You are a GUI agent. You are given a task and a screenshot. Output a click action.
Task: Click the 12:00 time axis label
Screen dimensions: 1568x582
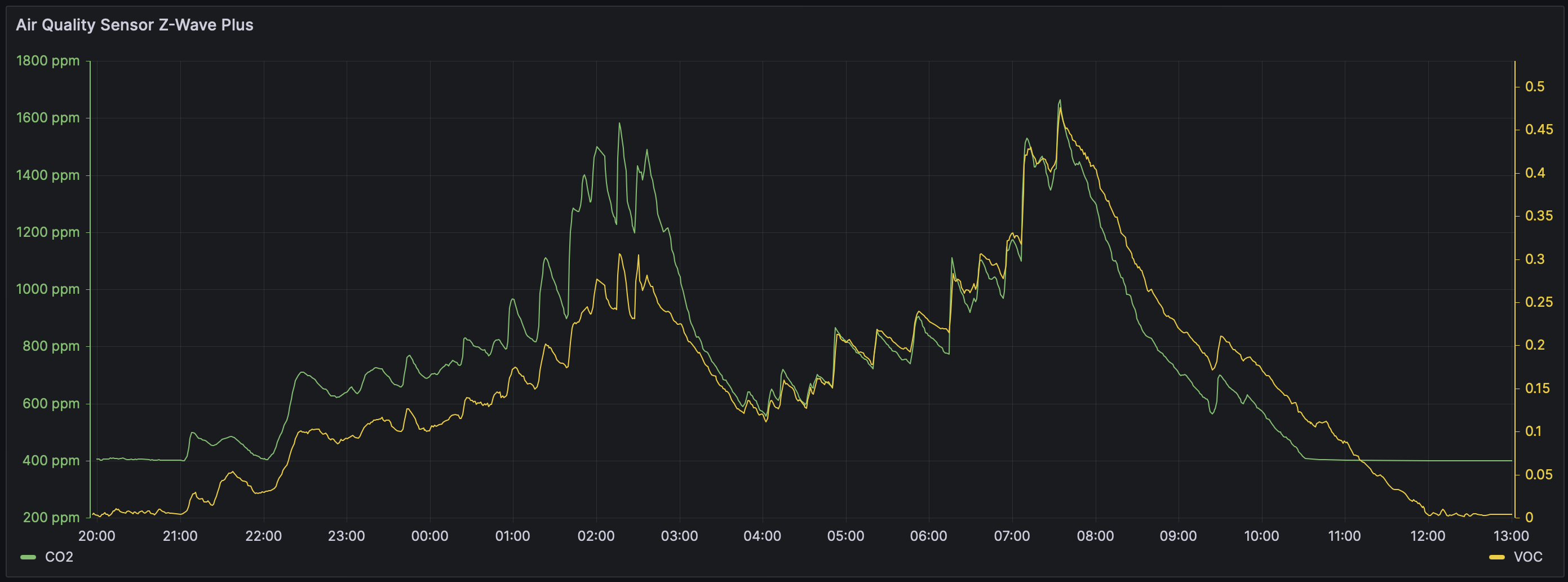tap(1428, 536)
